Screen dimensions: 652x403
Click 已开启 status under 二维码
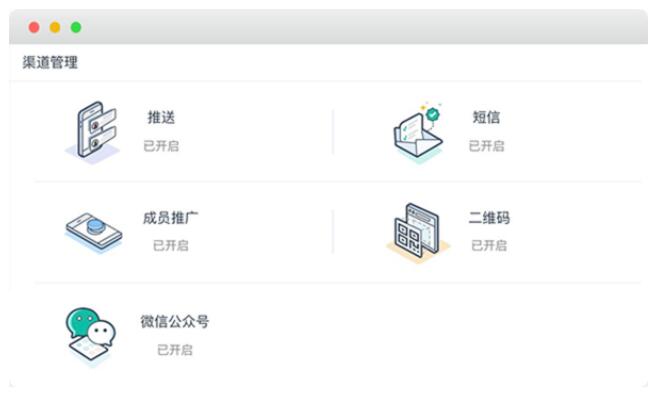[489, 245]
